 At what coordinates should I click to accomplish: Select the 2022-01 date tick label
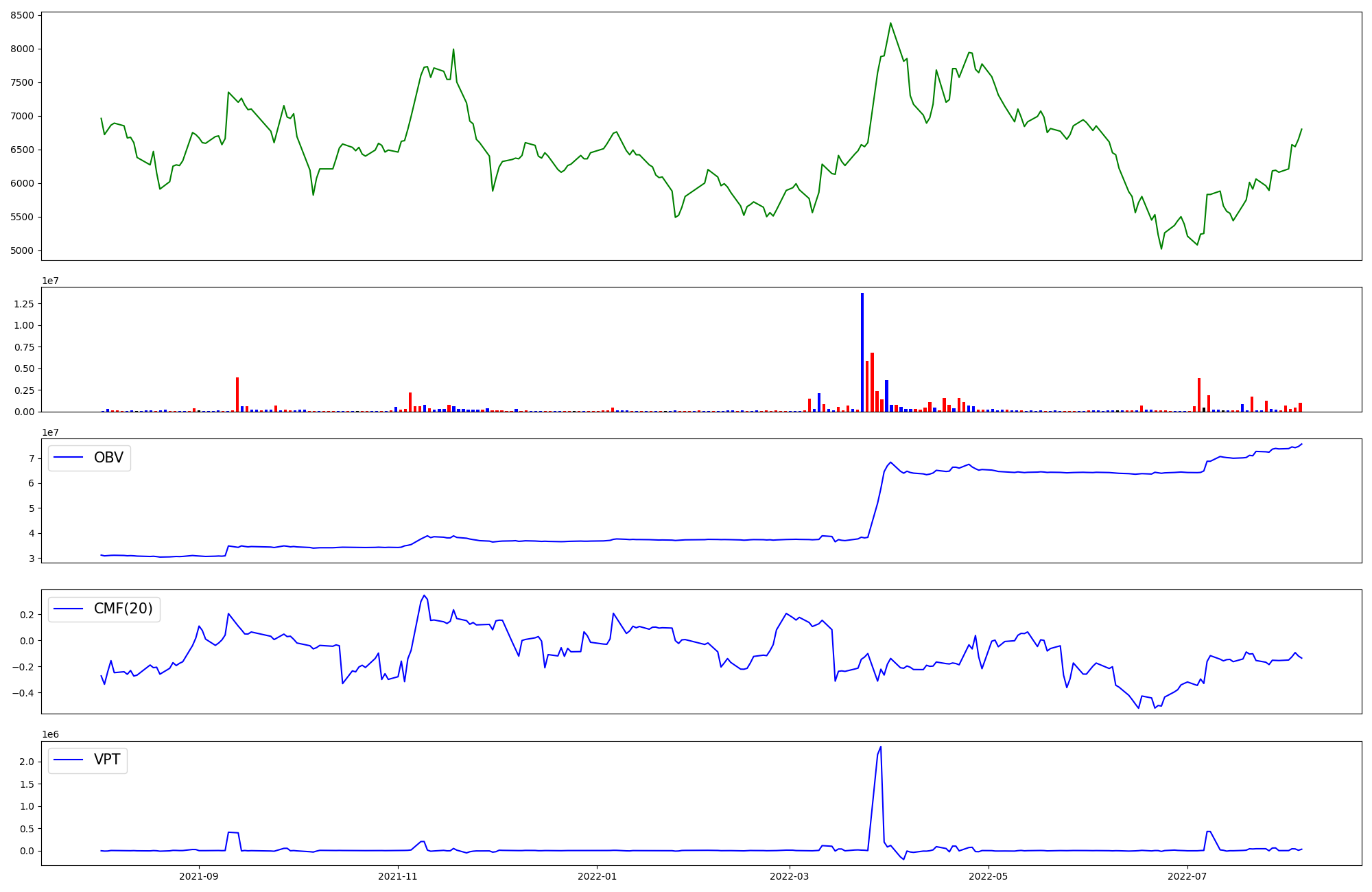click(597, 876)
